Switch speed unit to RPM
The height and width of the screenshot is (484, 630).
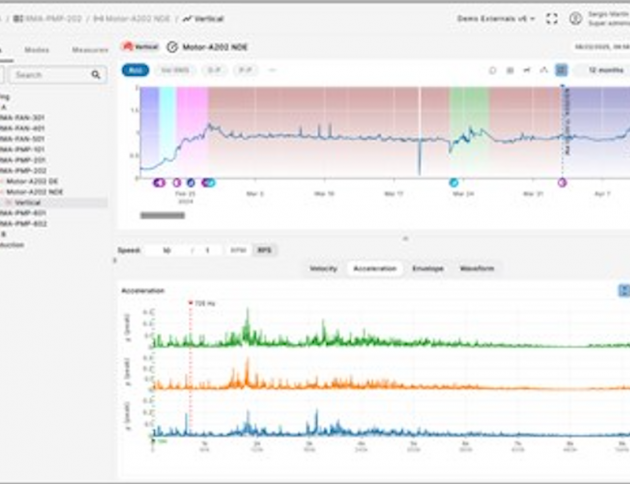pos(237,250)
